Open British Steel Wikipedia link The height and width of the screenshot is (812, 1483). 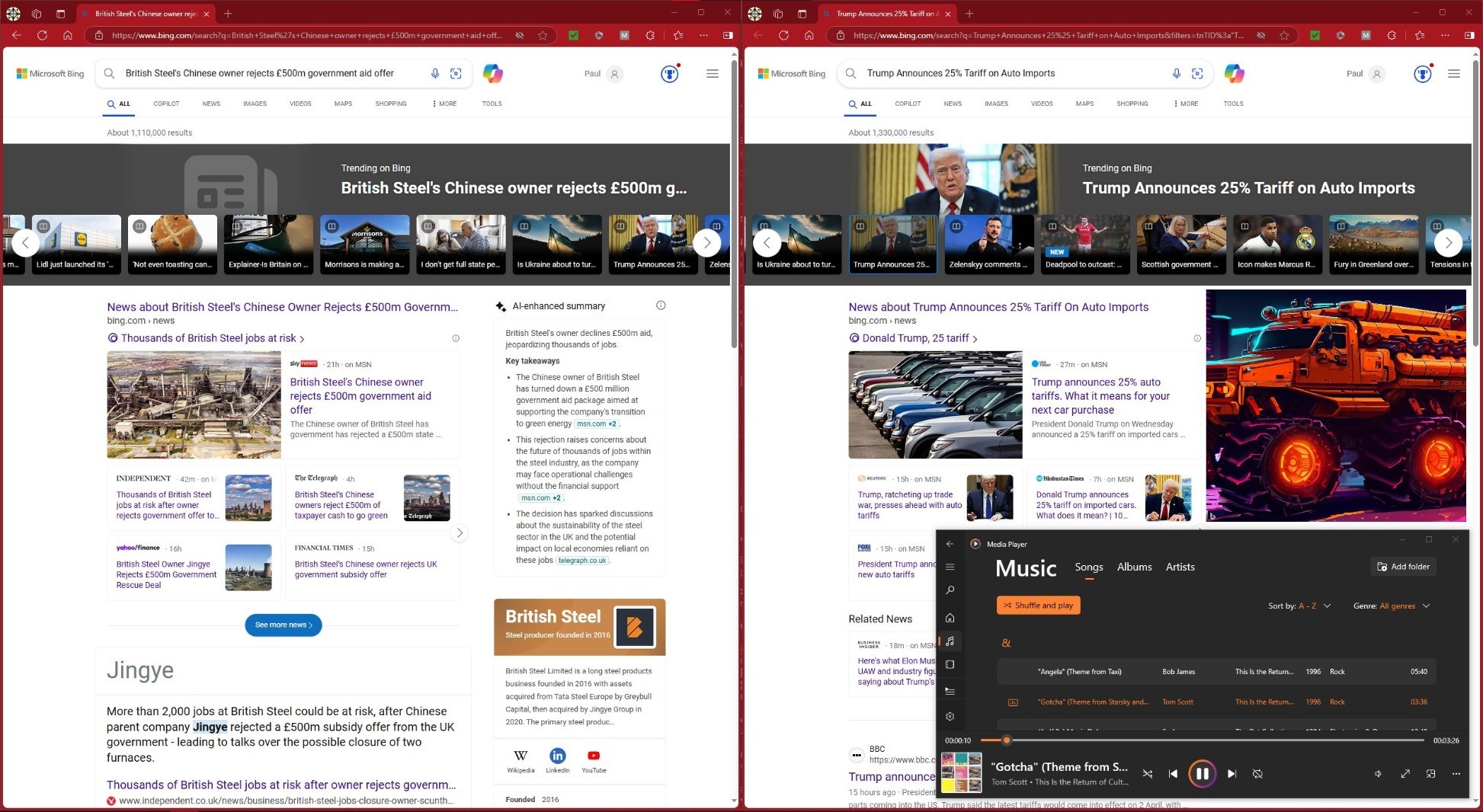click(x=520, y=760)
